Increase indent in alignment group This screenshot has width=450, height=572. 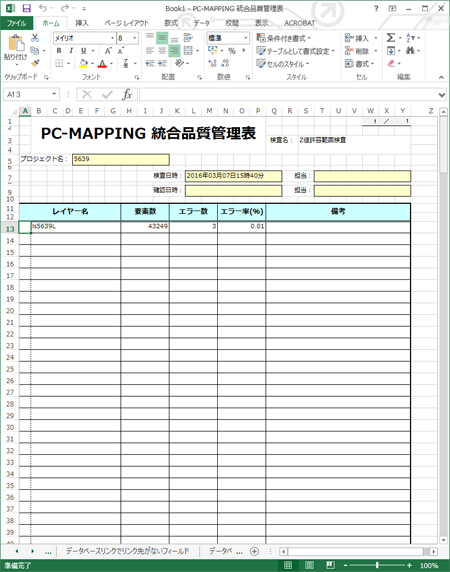point(162,63)
